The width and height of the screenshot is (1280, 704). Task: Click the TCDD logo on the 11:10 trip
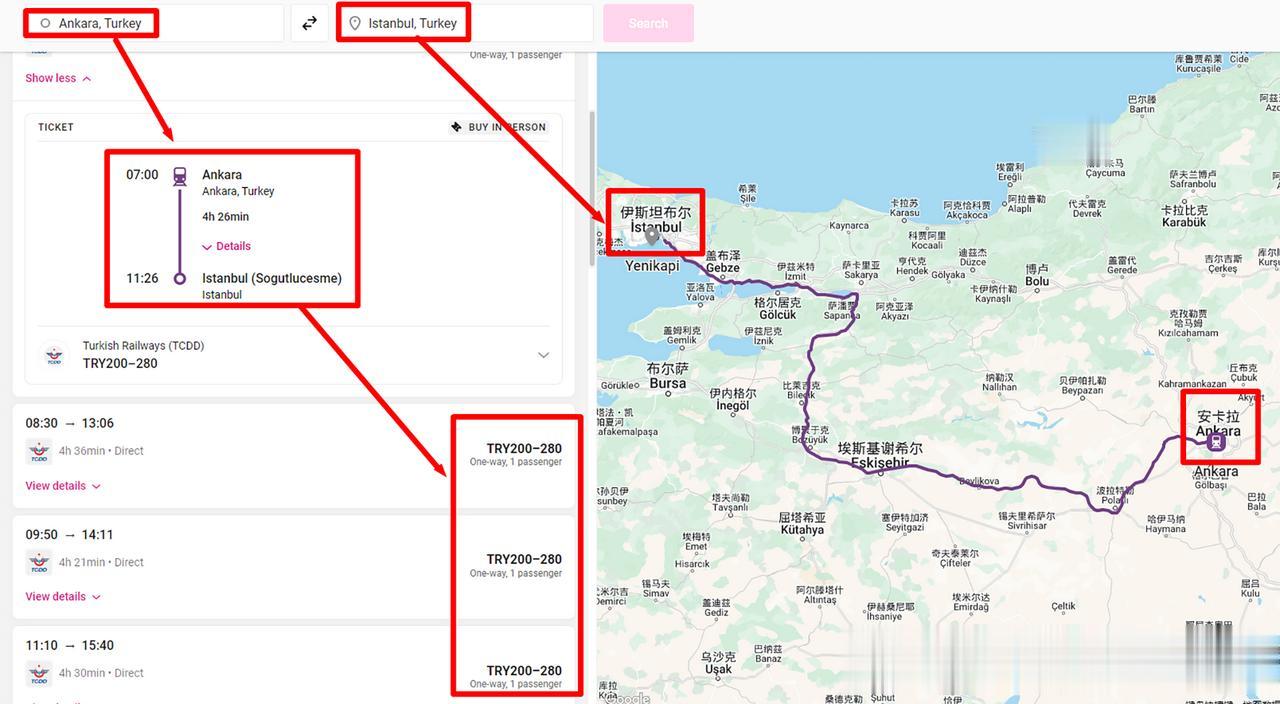tap(39, 674)
